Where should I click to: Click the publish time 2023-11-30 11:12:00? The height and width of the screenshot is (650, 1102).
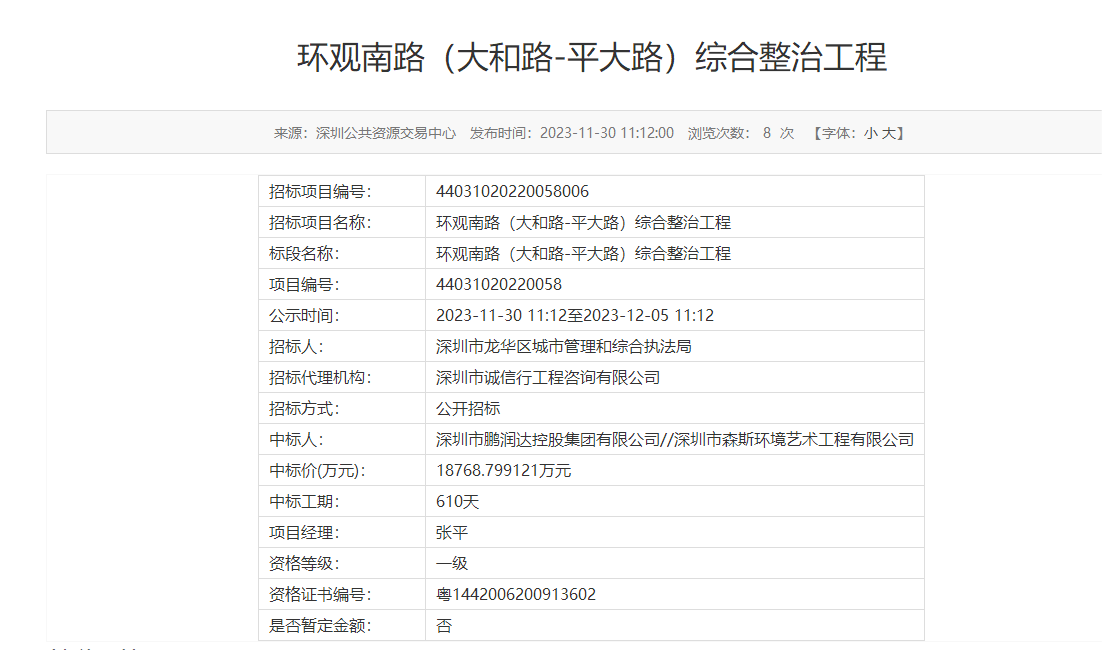(x=606, y=133)
